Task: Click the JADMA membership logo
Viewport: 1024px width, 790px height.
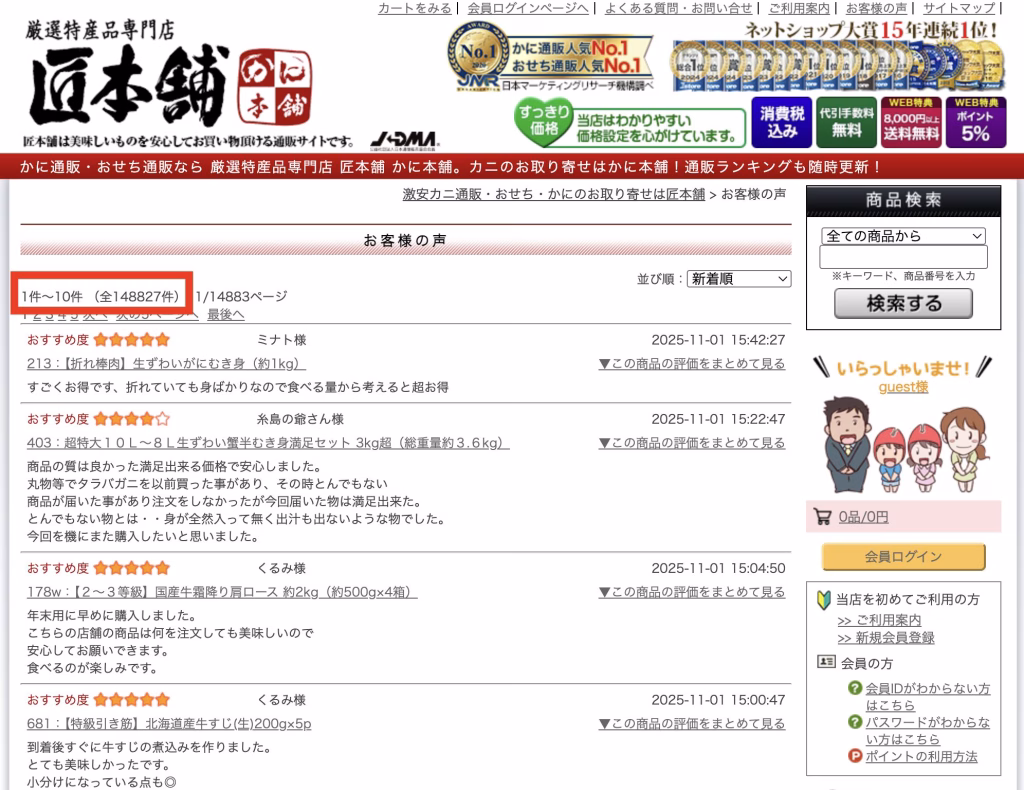Action: click(x=404, y=139)
